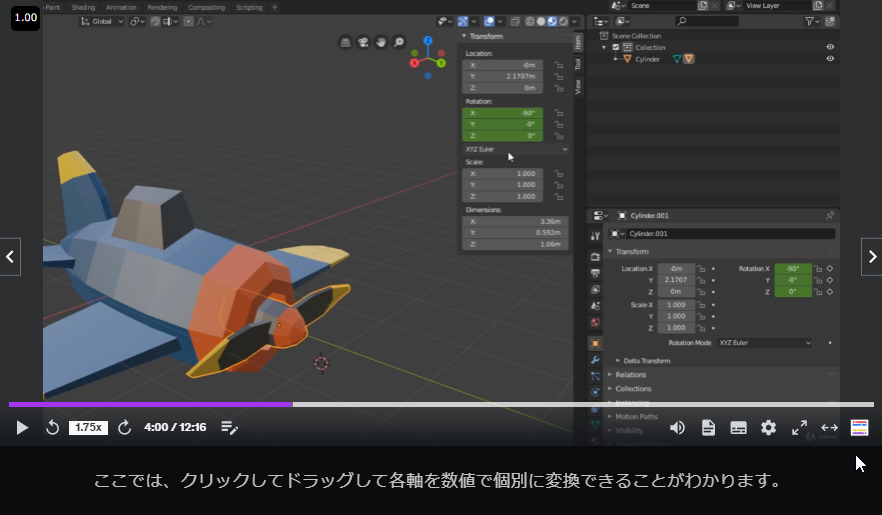Viewport: 882px width, 515px height.
Task: Toggle visibility of the Cylinder object
Action: coord(829,59)
